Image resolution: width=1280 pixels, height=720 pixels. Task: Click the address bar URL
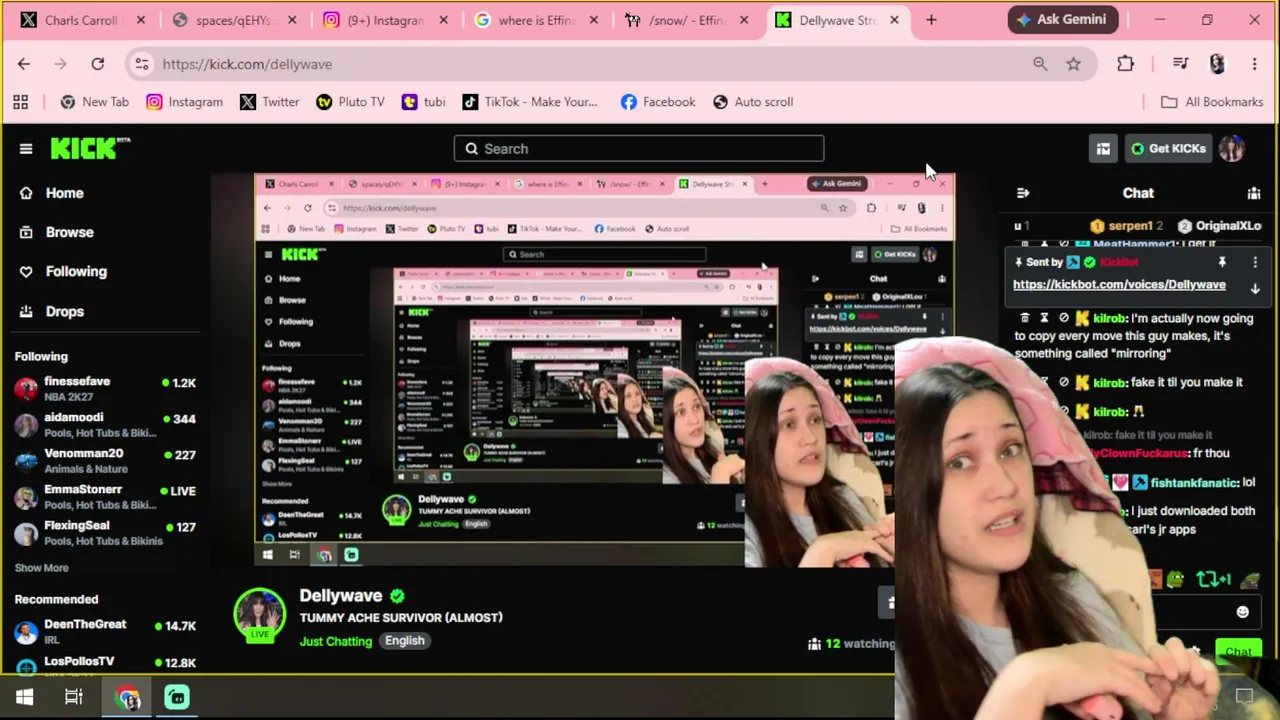click(247, 64)
